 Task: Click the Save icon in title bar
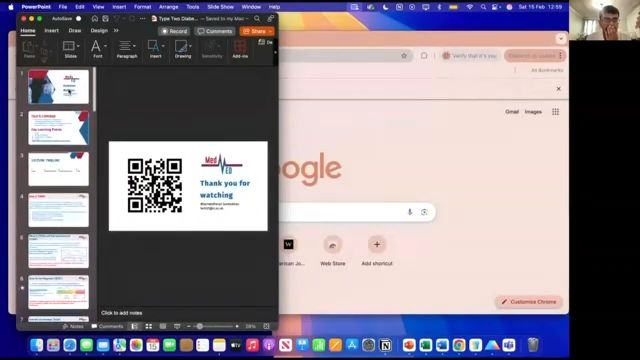[x=106, y=18]
